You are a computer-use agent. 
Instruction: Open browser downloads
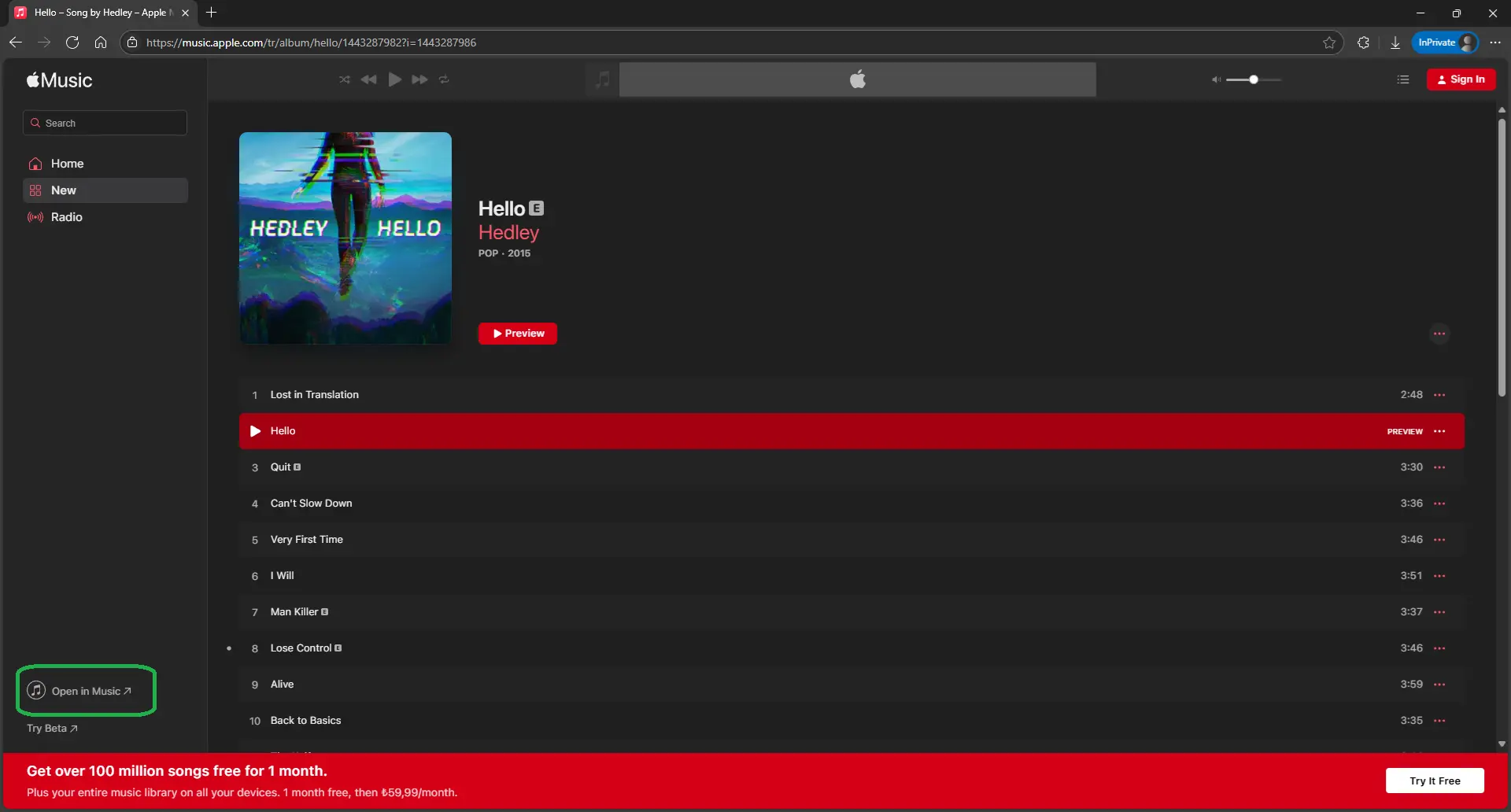[1395, 42]
